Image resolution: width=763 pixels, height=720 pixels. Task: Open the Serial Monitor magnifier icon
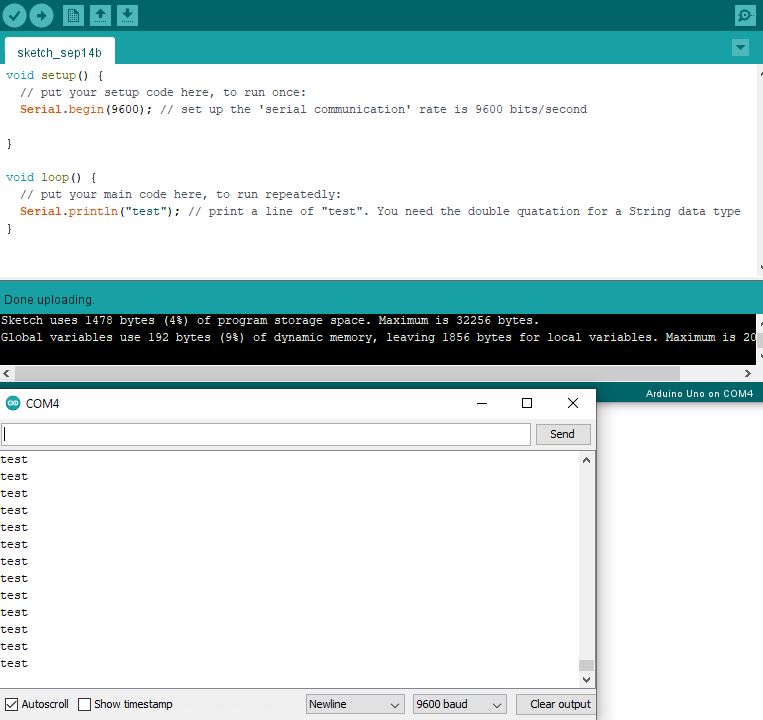coord(745,16)
